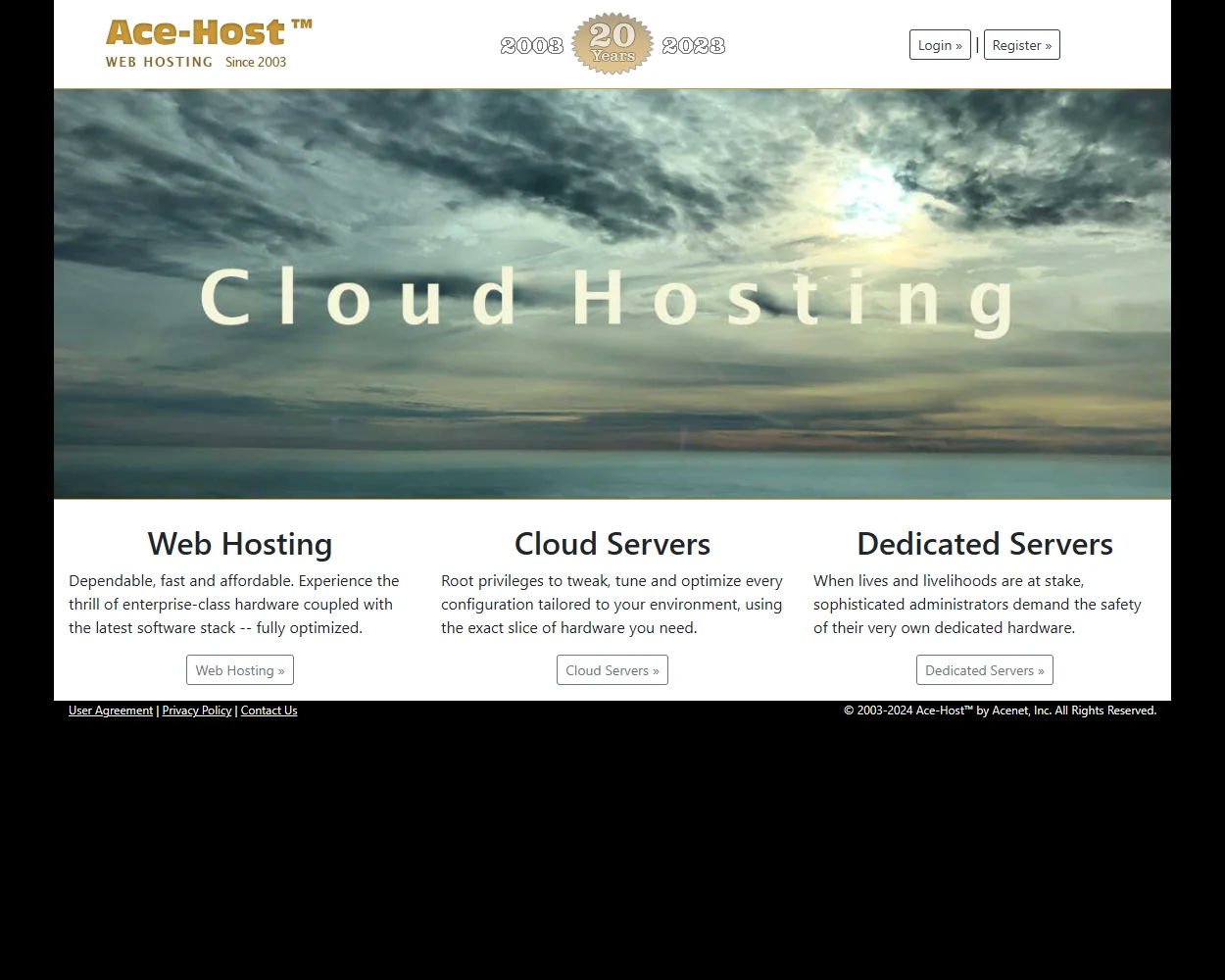Open the Register page

coord(1021,44)
